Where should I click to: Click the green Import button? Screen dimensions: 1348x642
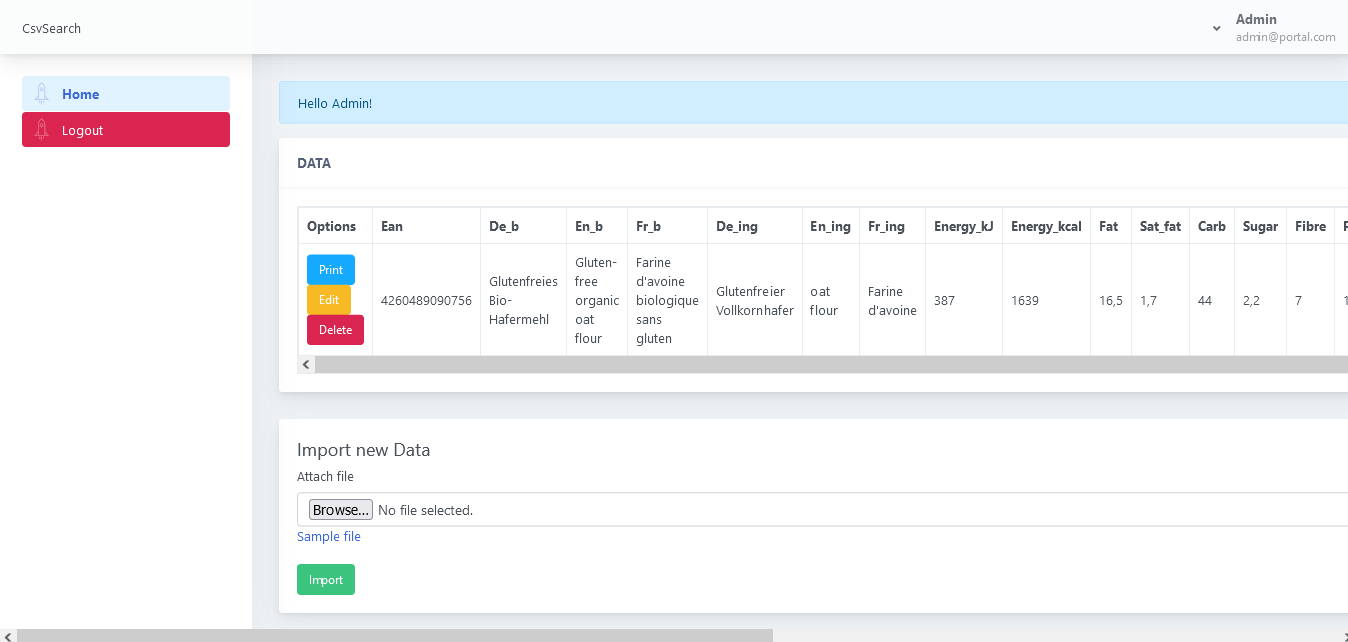[325, 579]
